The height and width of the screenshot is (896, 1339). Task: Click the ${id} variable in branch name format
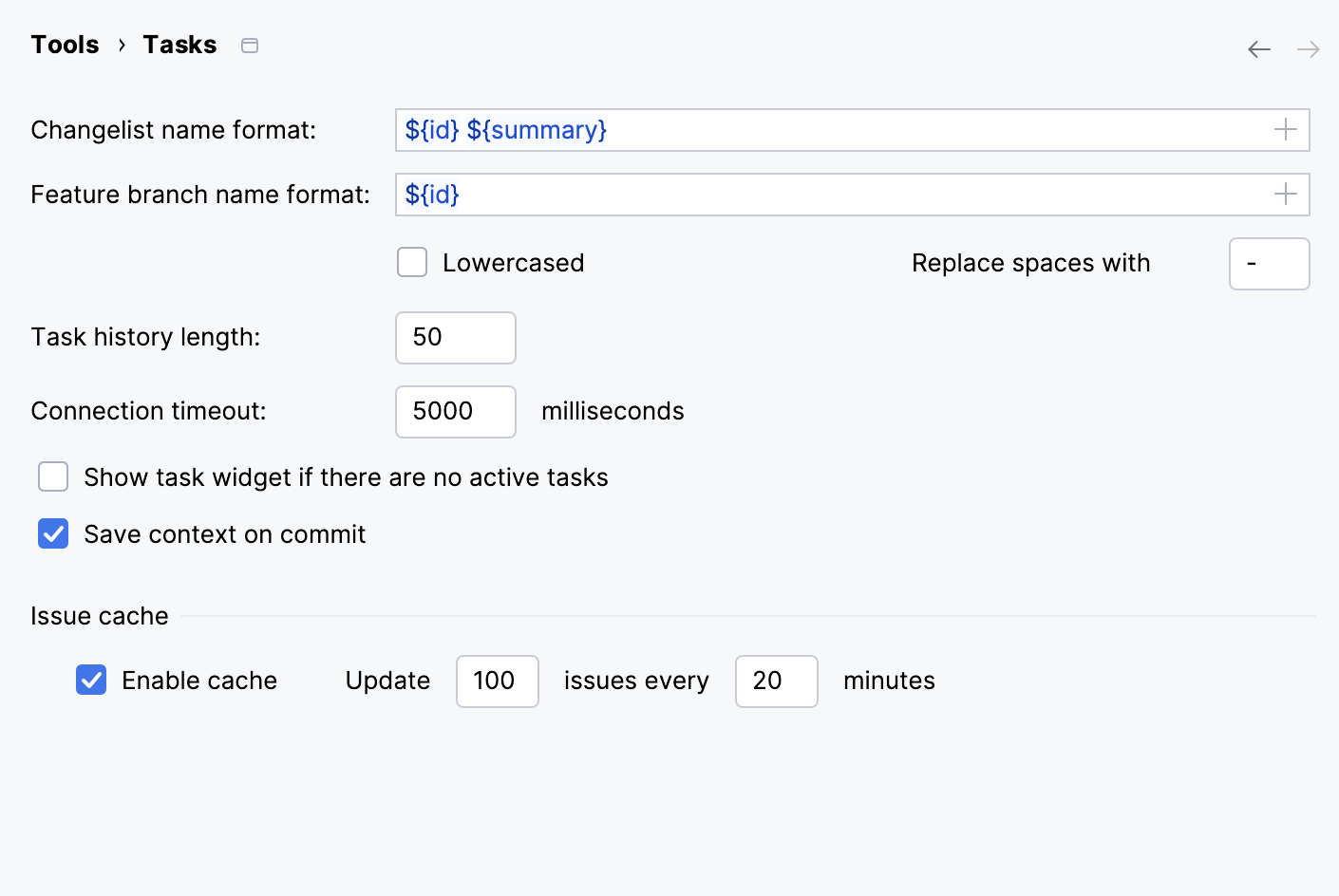tap(431, 194)
